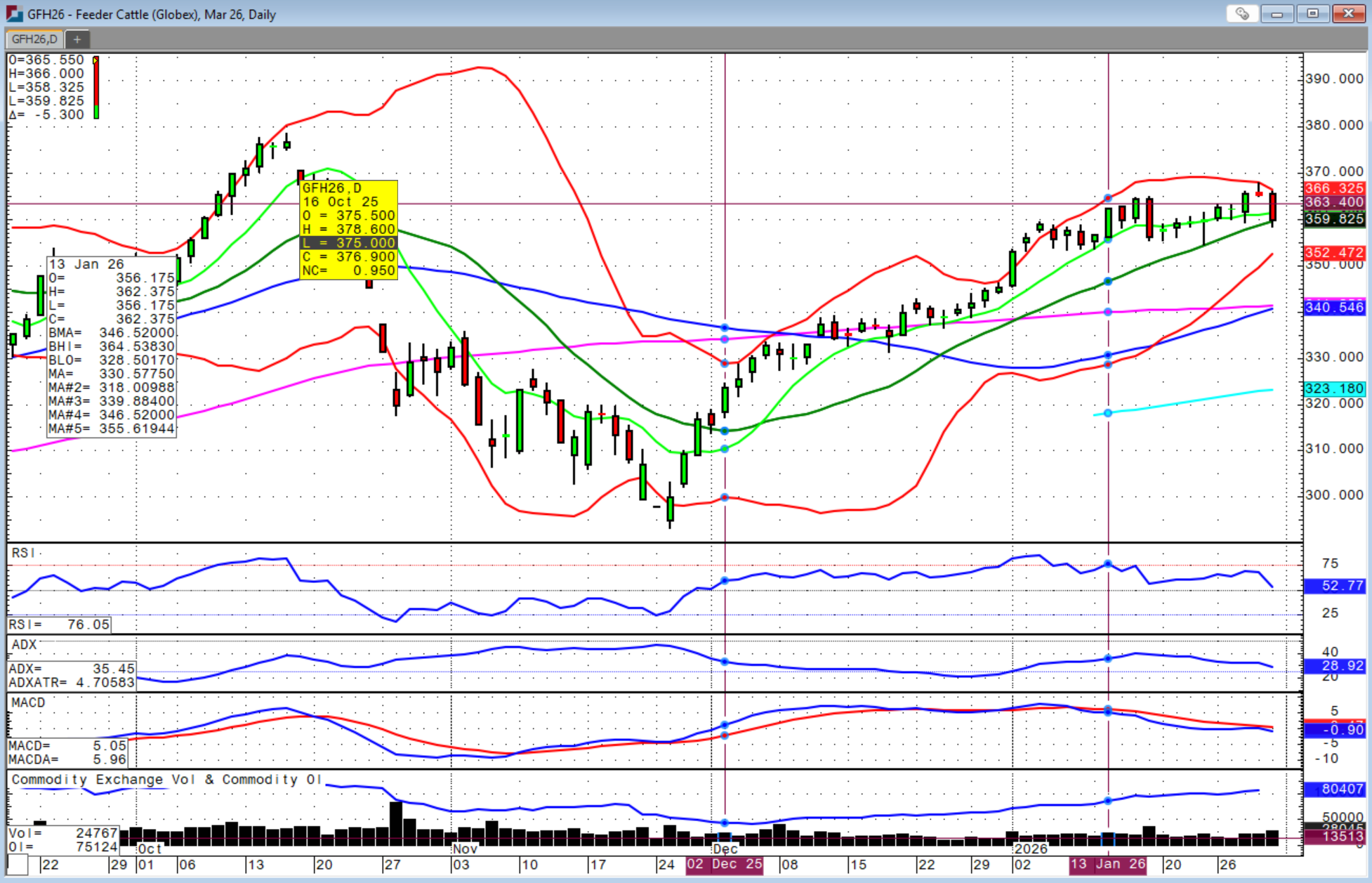Click the 323.180 cyan moving average label
The height and width of the screenshot is (883, 1372).
pos(1333,388)
